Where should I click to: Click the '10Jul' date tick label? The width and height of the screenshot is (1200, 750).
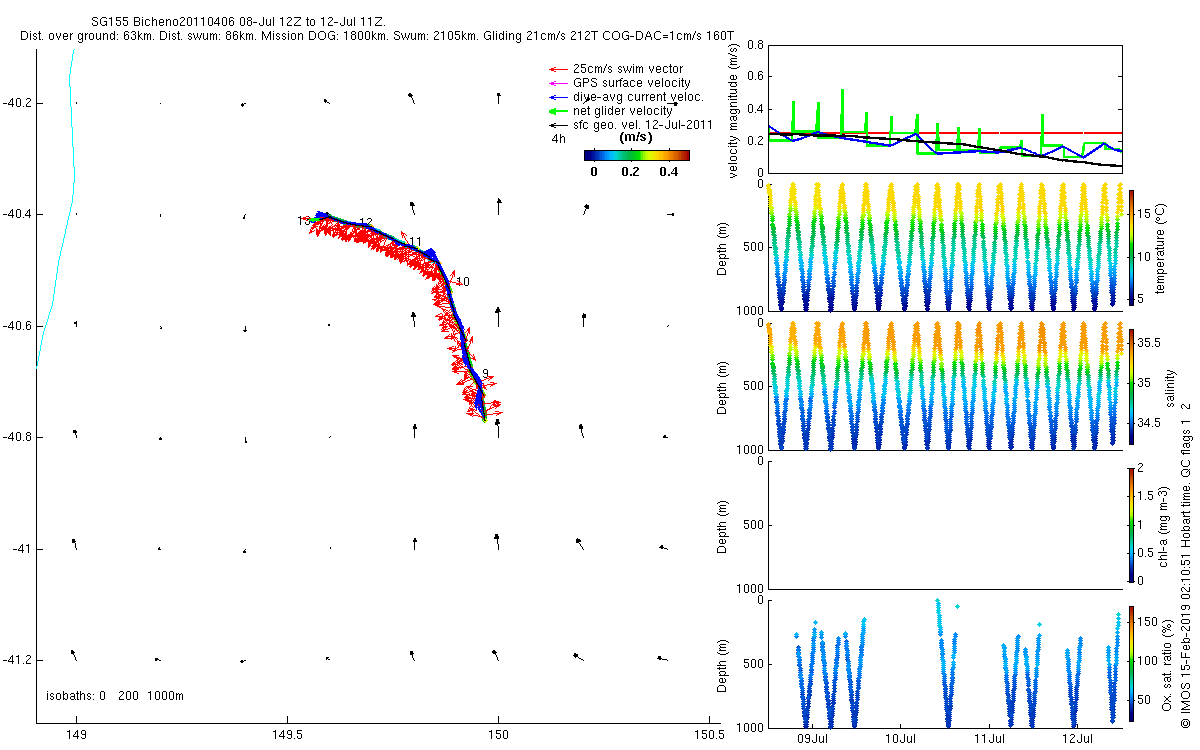[x=900, y=739]
